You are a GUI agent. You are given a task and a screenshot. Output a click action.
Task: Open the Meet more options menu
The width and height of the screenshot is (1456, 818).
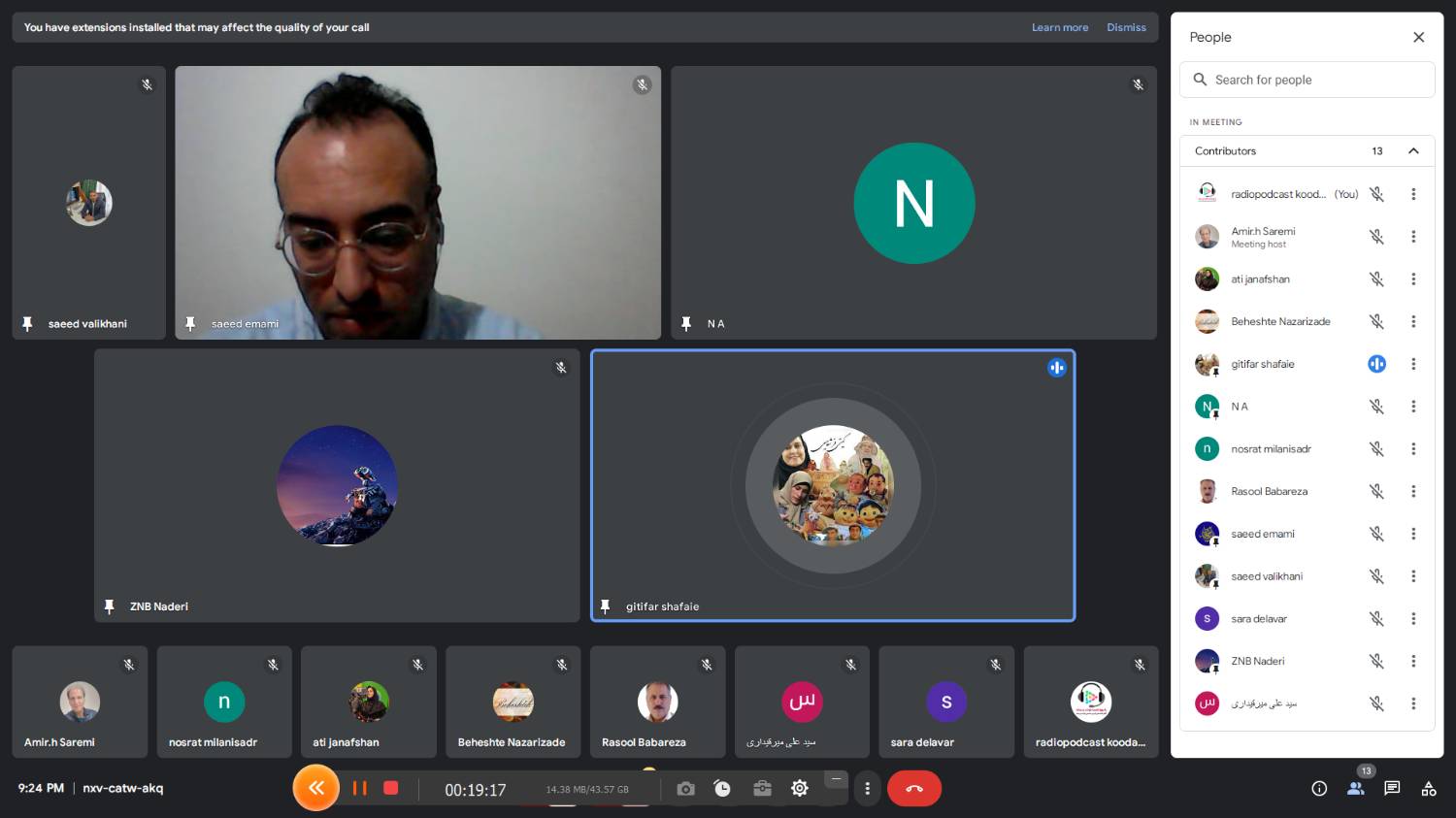click(867, 789)
